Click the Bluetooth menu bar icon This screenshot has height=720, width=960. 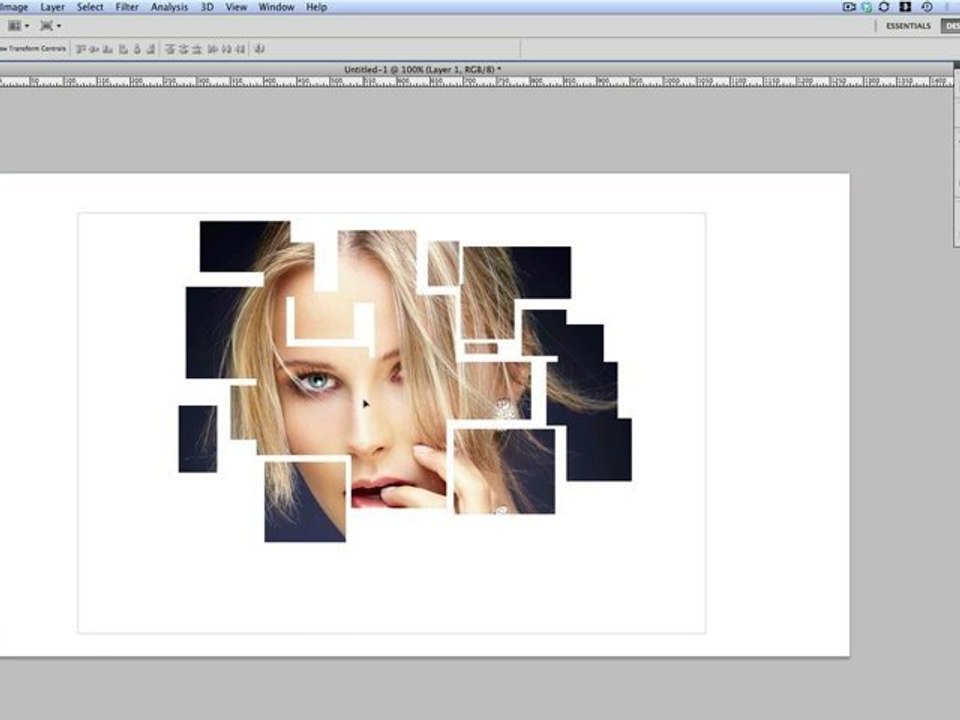[905, 7]
